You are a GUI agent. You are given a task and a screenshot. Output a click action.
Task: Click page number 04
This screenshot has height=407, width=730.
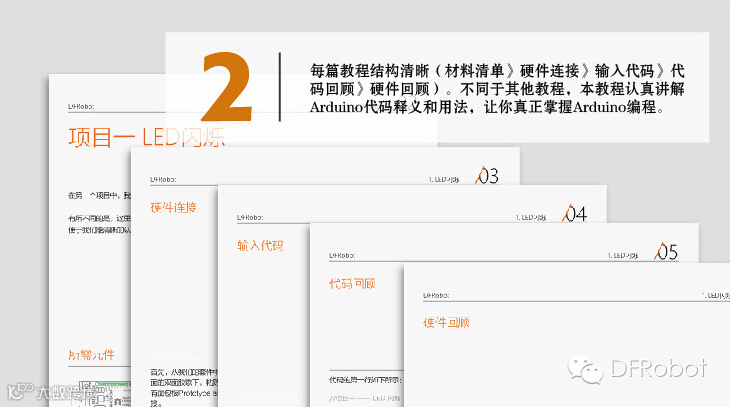click(x=575, y=214)
